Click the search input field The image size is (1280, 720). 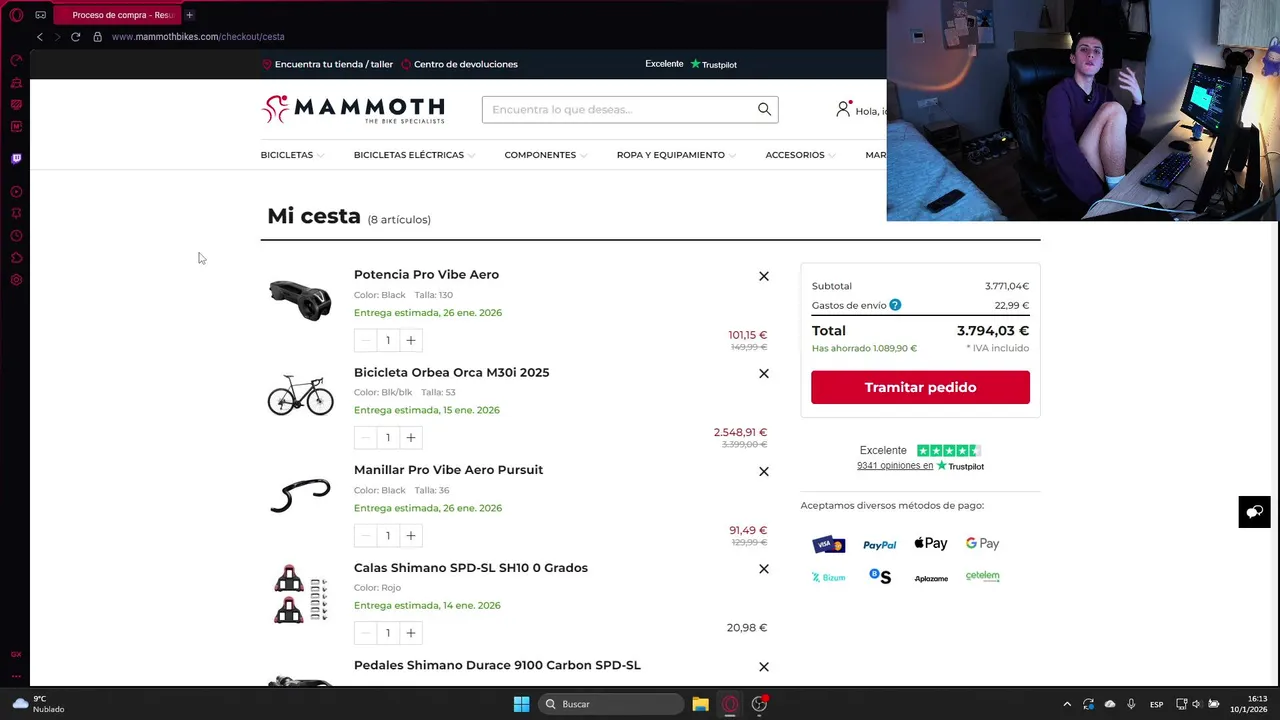click(x=620, y=109)
